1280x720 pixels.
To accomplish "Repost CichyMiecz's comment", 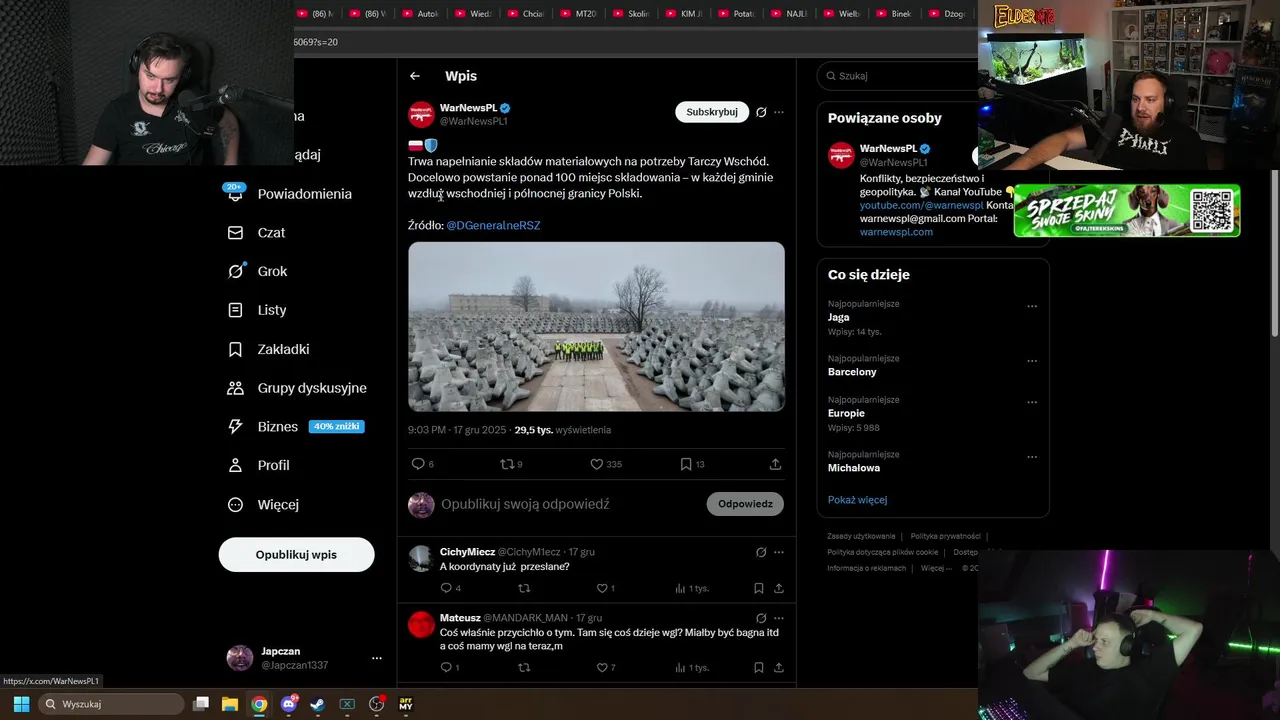I will pyautogui.click(x=524, y=589).
